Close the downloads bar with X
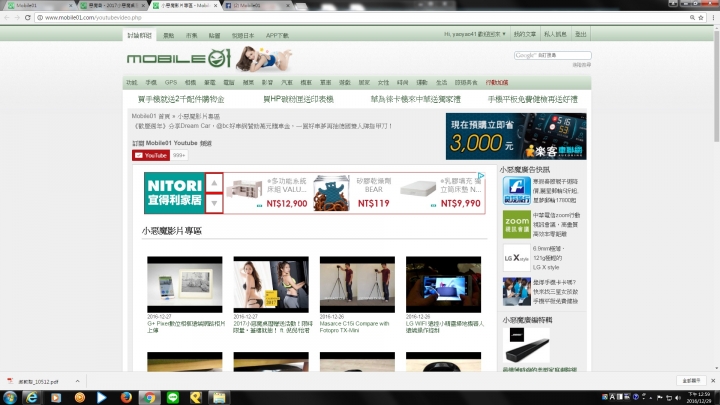The image size is (720, 405). click(x=713, y=381)
